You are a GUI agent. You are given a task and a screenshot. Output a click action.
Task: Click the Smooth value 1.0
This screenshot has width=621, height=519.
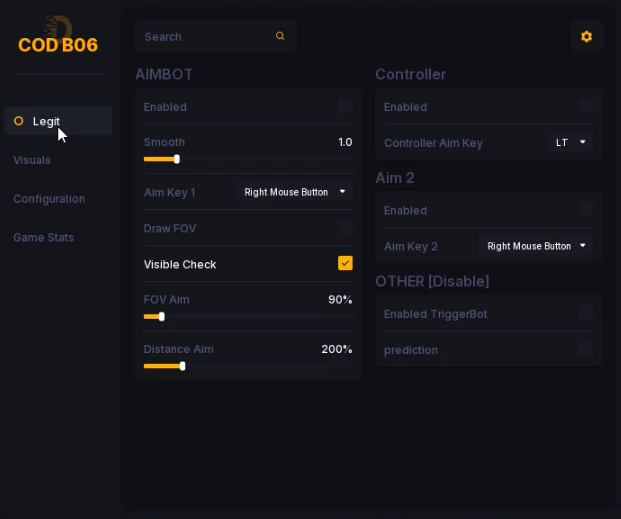[x=345, y=142]
